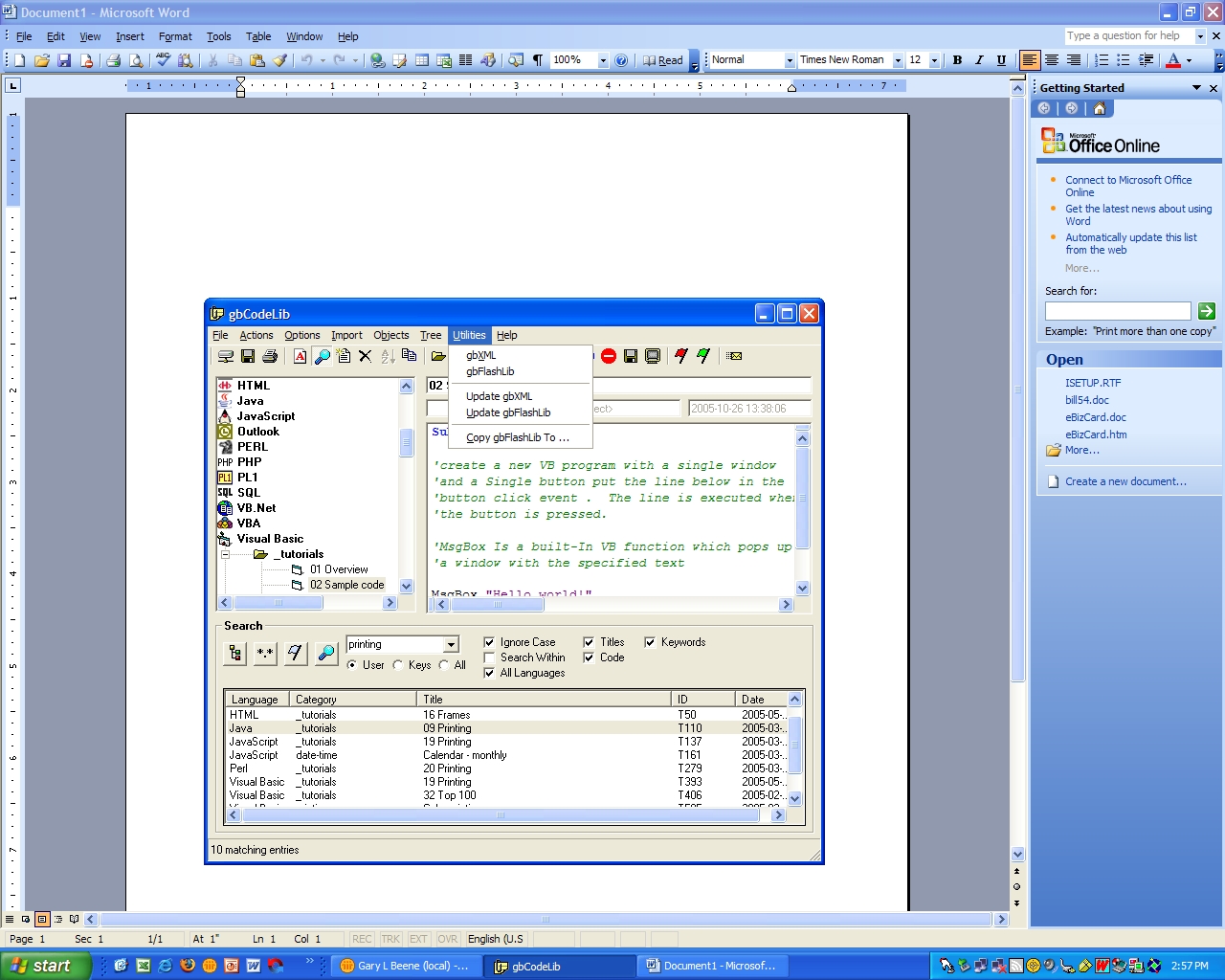The height and width of the screenshot is (980, 1225).
Task: Click Word's Insert Table icon
Action: coord(422,60)
